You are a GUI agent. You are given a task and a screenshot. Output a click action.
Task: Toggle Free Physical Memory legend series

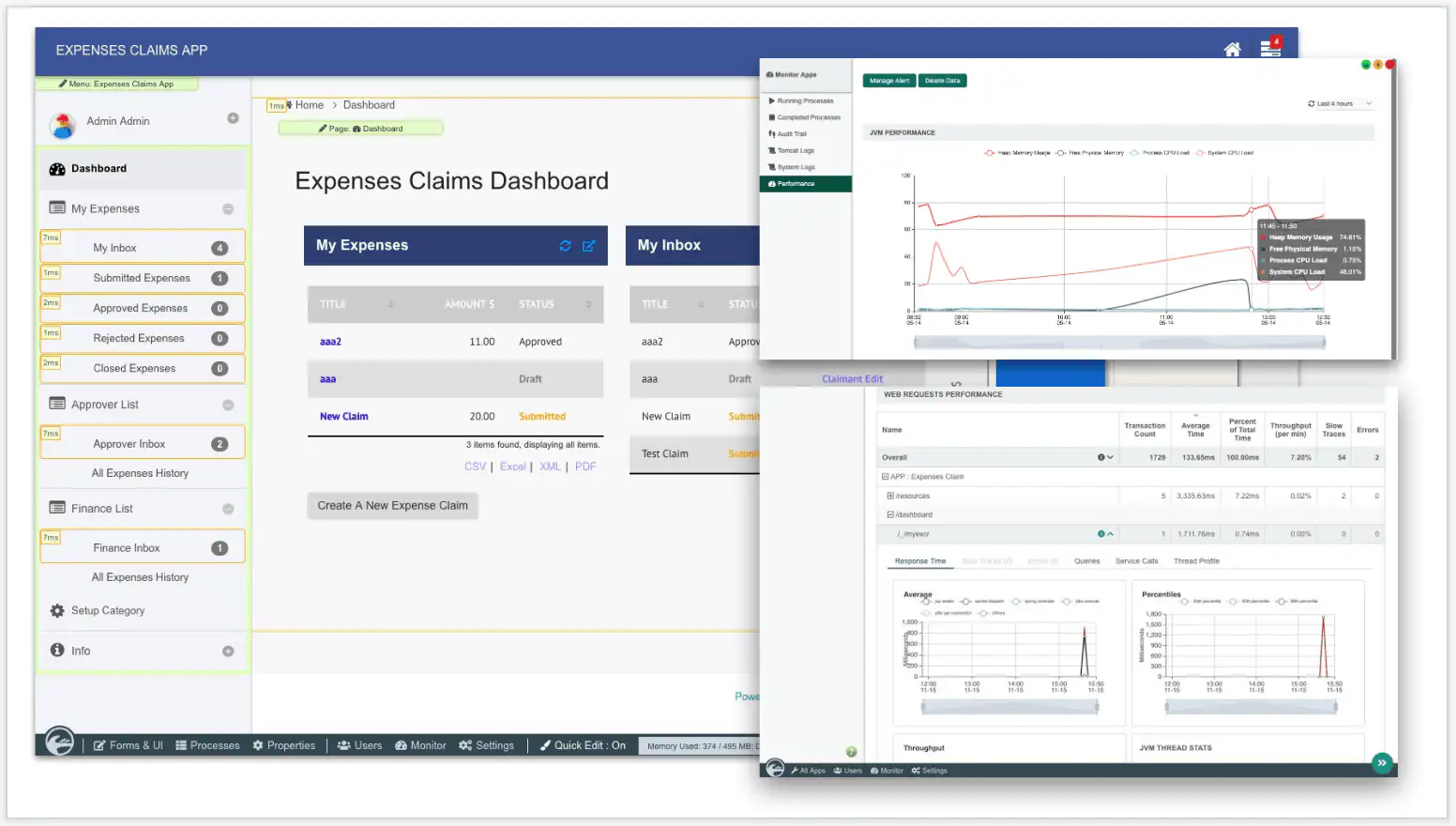1089,153
